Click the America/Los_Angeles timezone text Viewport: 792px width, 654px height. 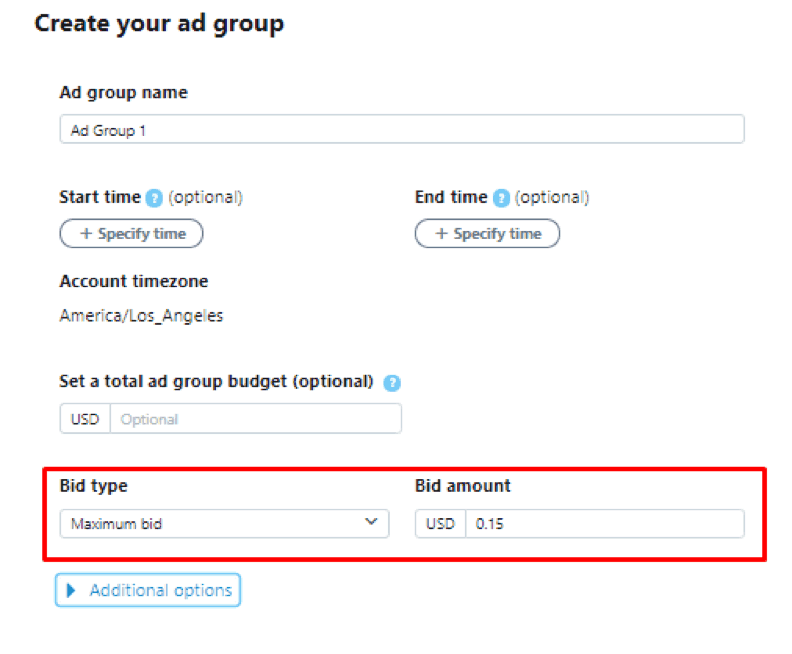click(141, 316)
